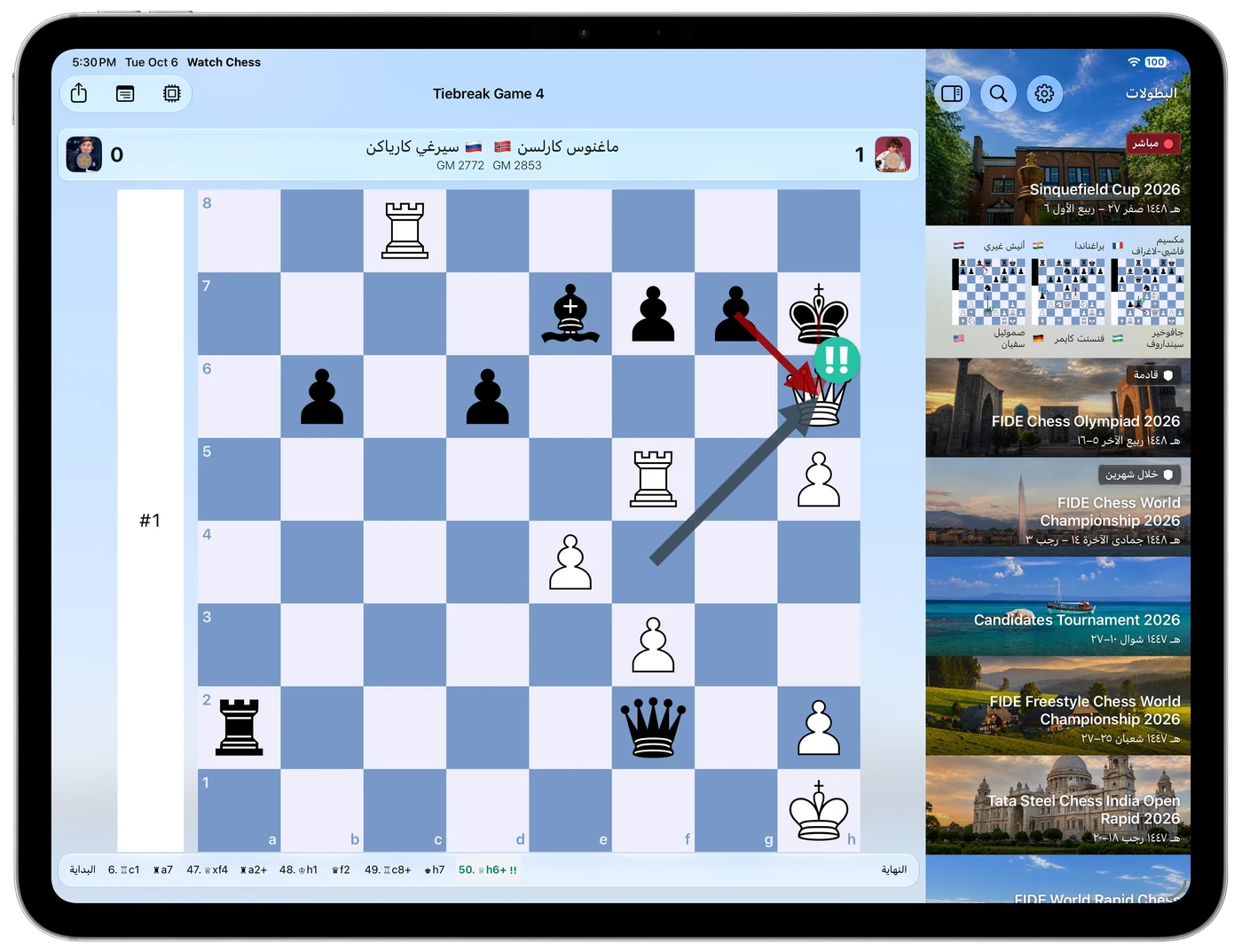This screenshot has width=1242, height=952.
Task: Select the white rook on f5
Action: click(654, 479)
